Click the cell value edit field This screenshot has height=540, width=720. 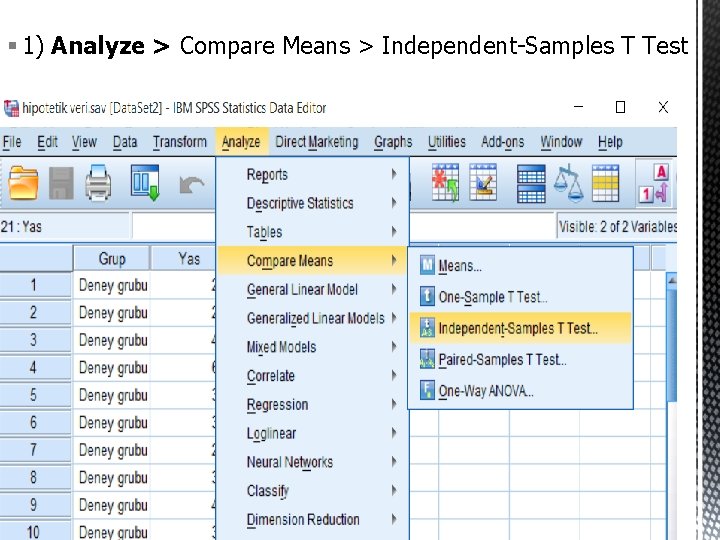click(343, 226)
